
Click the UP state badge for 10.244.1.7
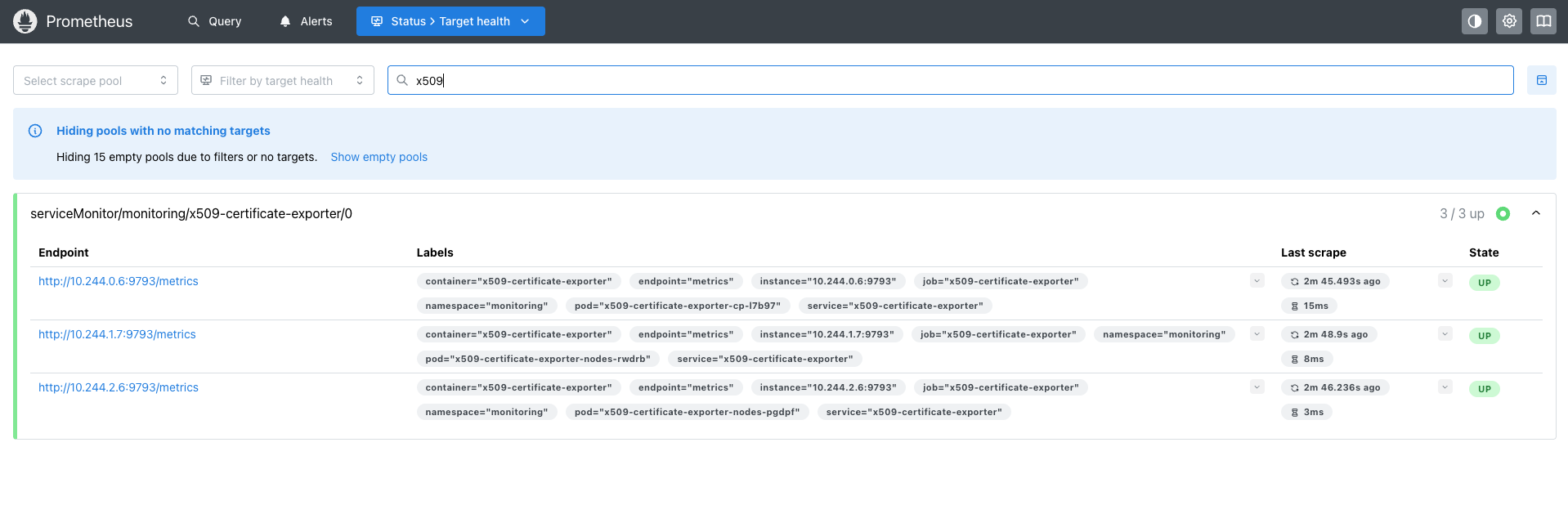tap(1485, 336)
